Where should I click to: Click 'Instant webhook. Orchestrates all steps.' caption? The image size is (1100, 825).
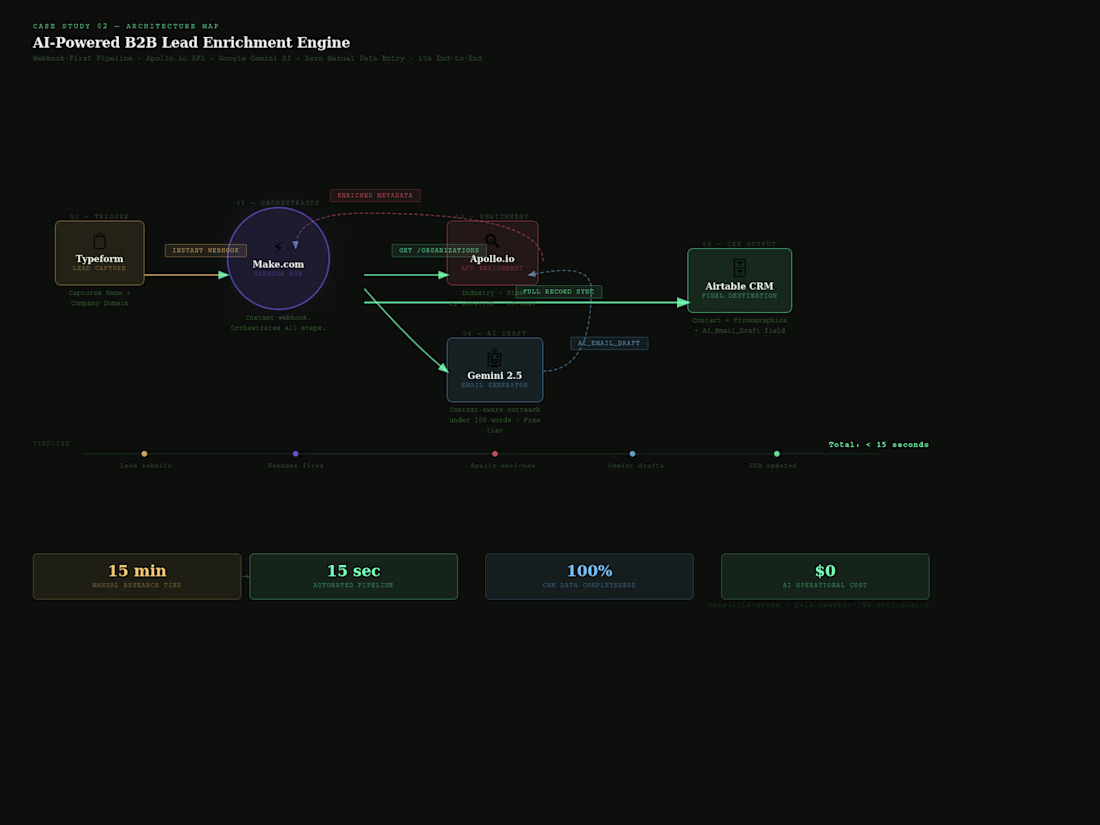(x=279, y=323)
